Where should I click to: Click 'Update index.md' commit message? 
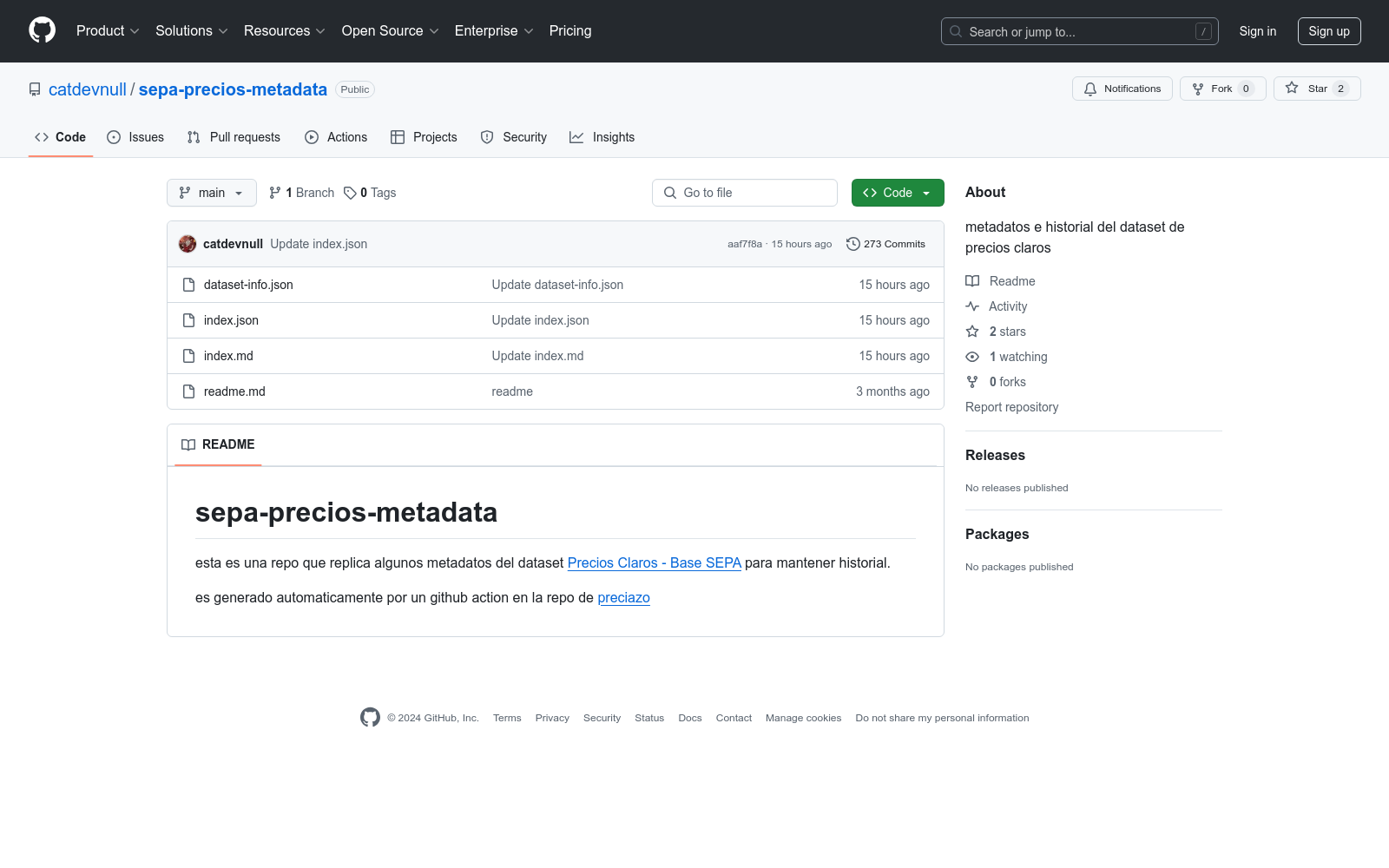pos(537,356)
